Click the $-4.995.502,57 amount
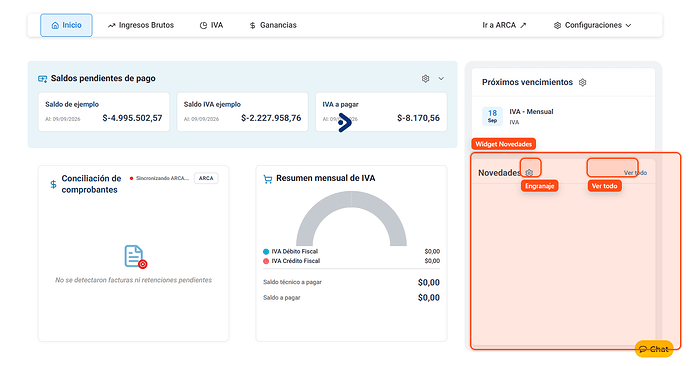The image size is (690, 366). pos(132,118)
